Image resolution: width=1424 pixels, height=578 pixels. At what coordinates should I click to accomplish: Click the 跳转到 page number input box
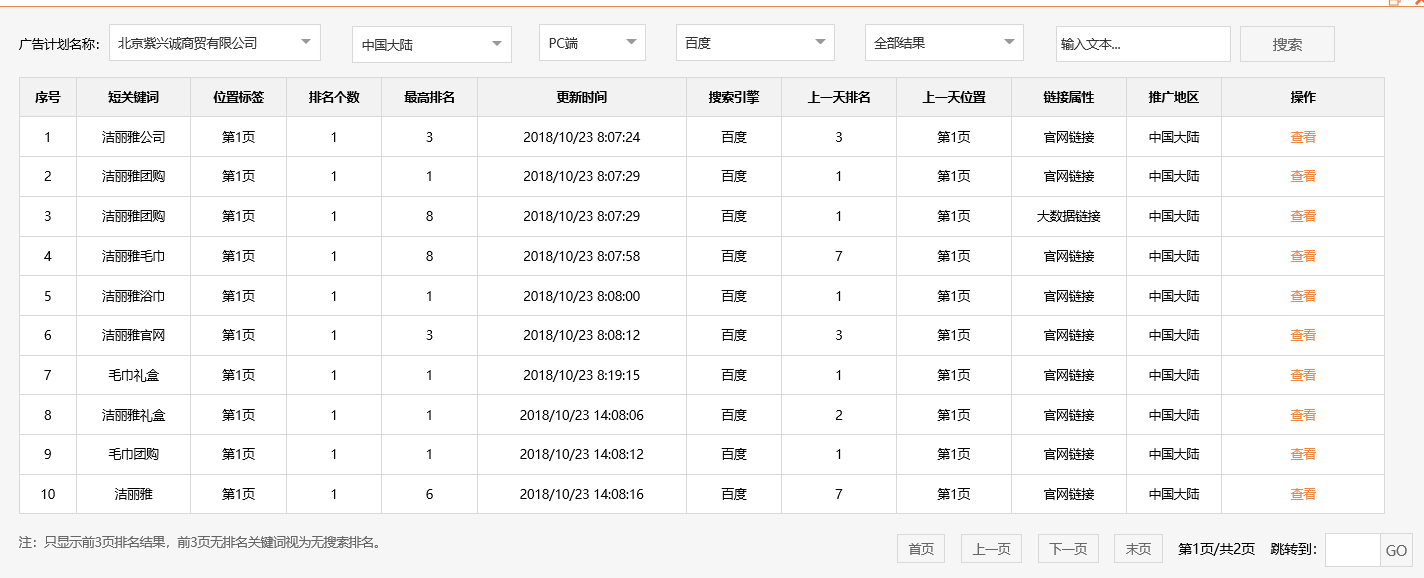1351,548
